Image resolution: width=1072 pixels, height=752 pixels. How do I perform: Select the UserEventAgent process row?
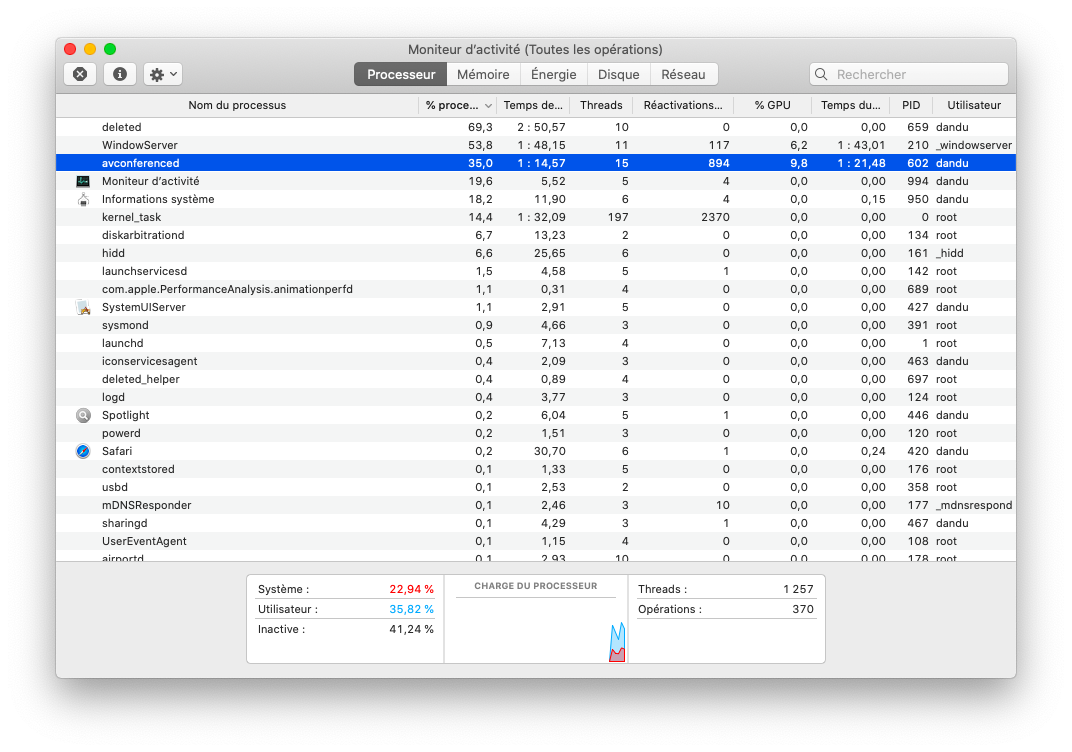(536, 541)
